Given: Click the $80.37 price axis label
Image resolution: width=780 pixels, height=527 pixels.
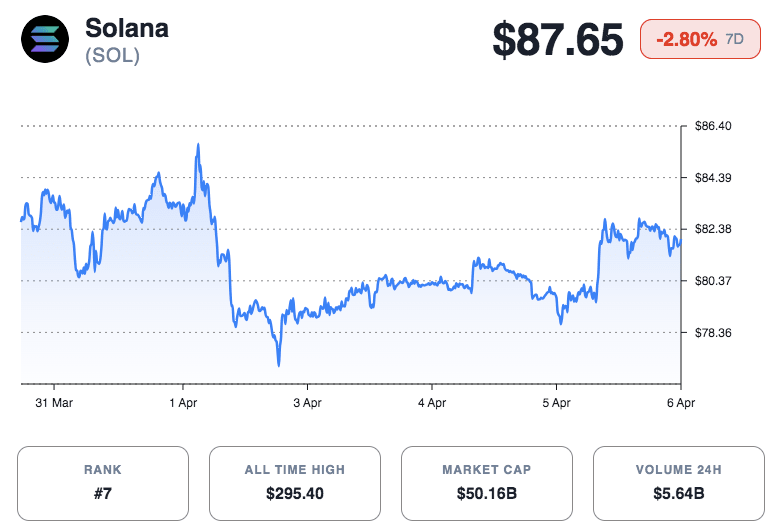Looking at the screenshot, I should click(x=713, y=281).
